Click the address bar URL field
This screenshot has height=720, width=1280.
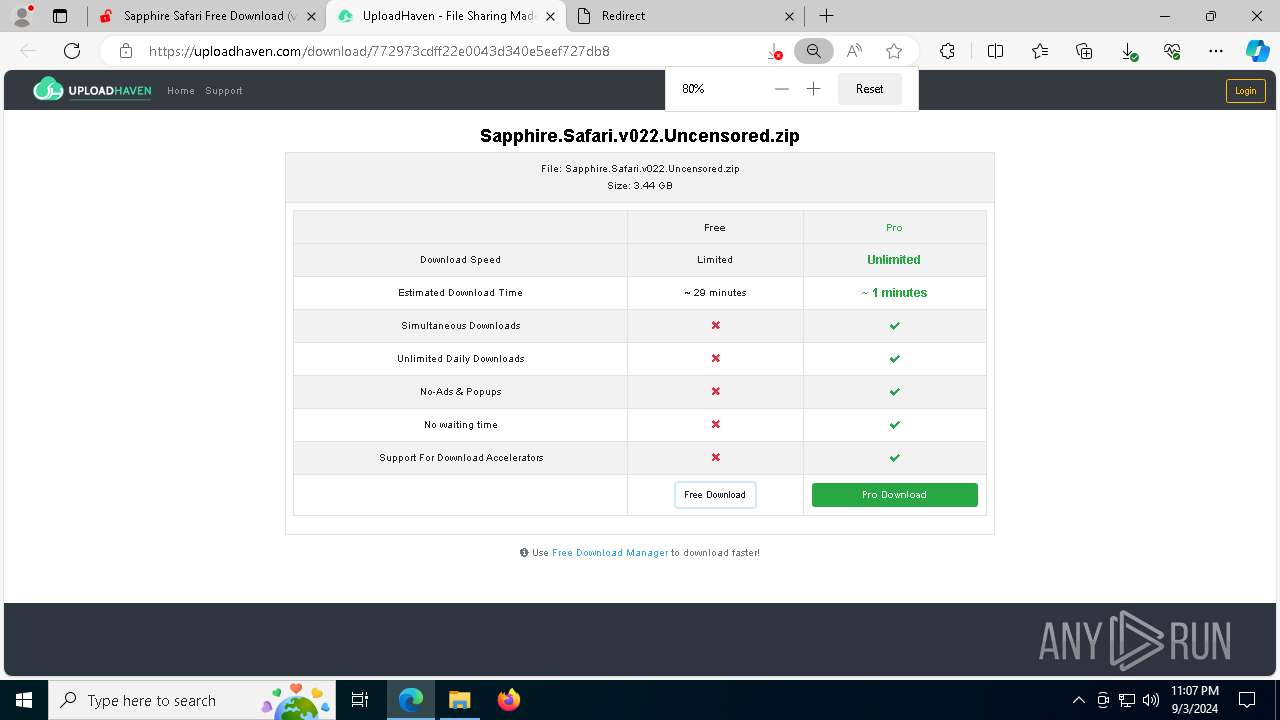[x=450, y=51]
